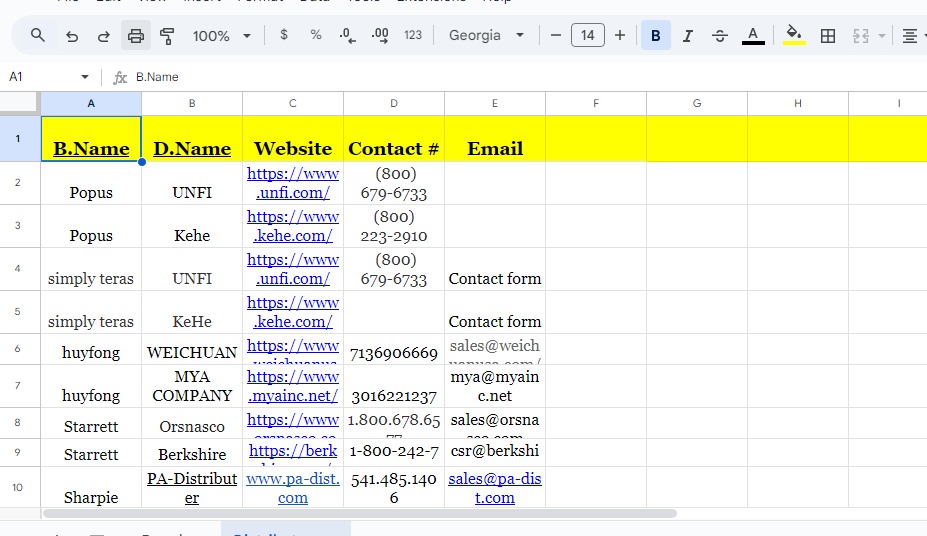
Task: Select the 7136906669 phone cell
Action: pos(394,349)
